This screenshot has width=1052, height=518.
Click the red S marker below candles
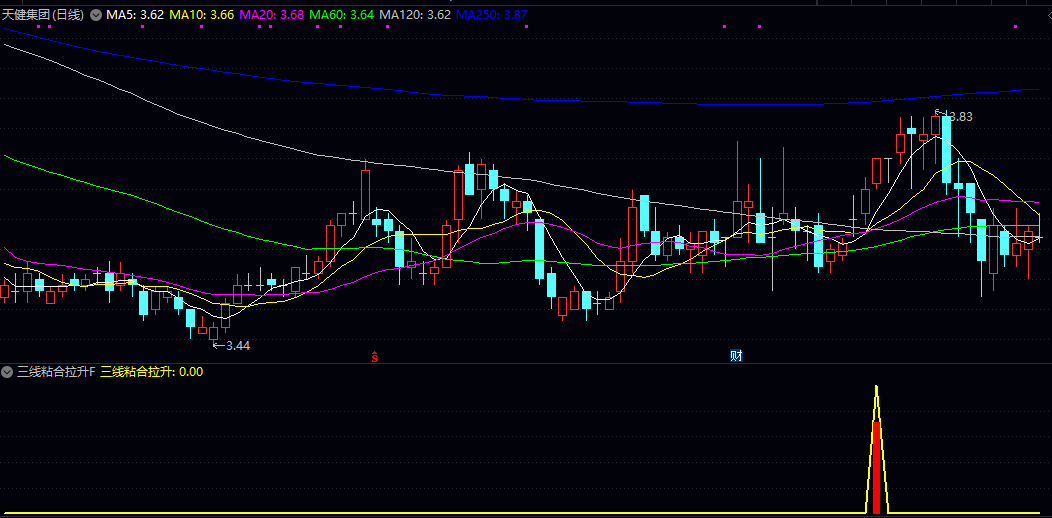375,355
